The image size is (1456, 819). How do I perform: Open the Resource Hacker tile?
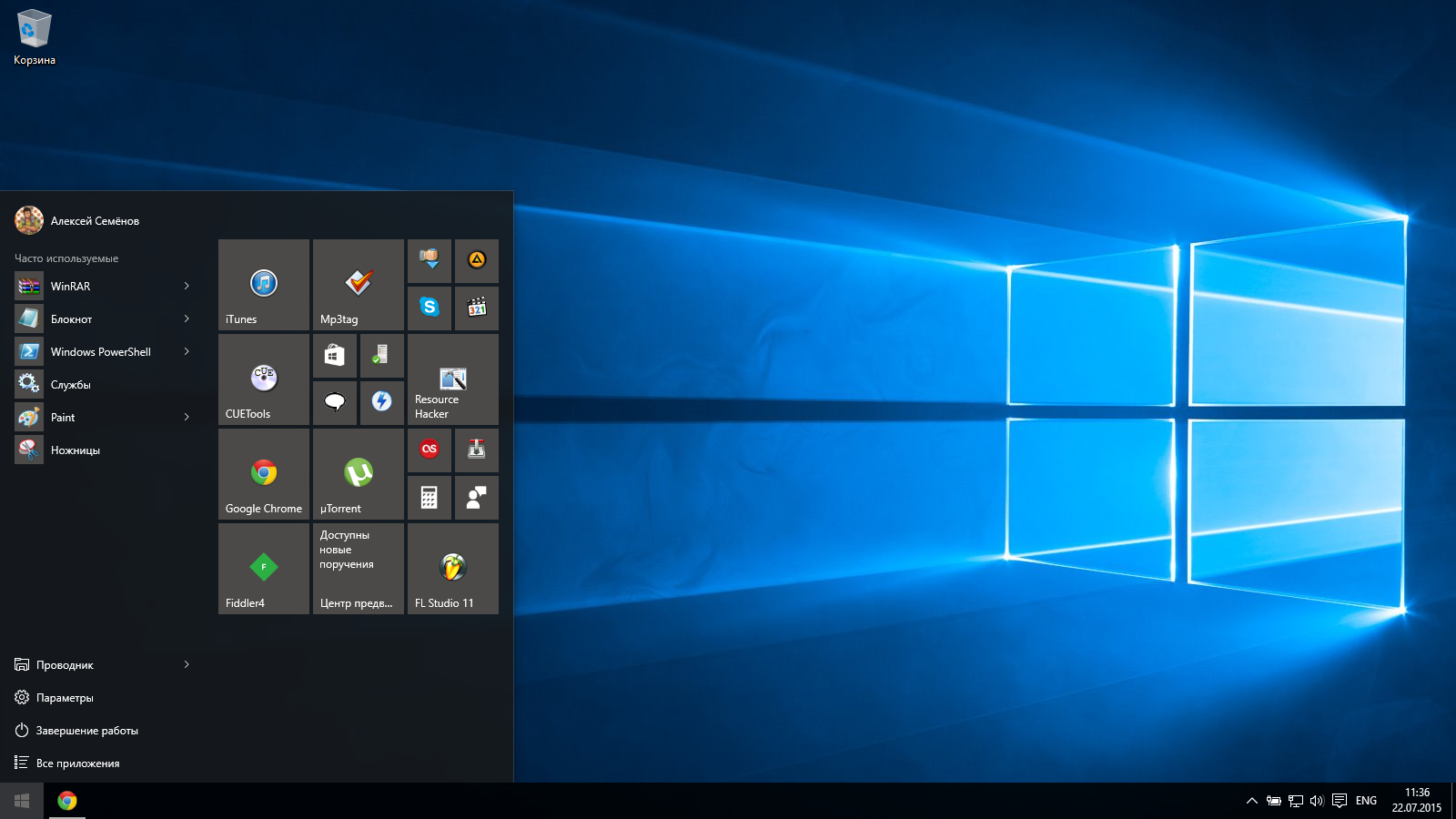point(453,379)
